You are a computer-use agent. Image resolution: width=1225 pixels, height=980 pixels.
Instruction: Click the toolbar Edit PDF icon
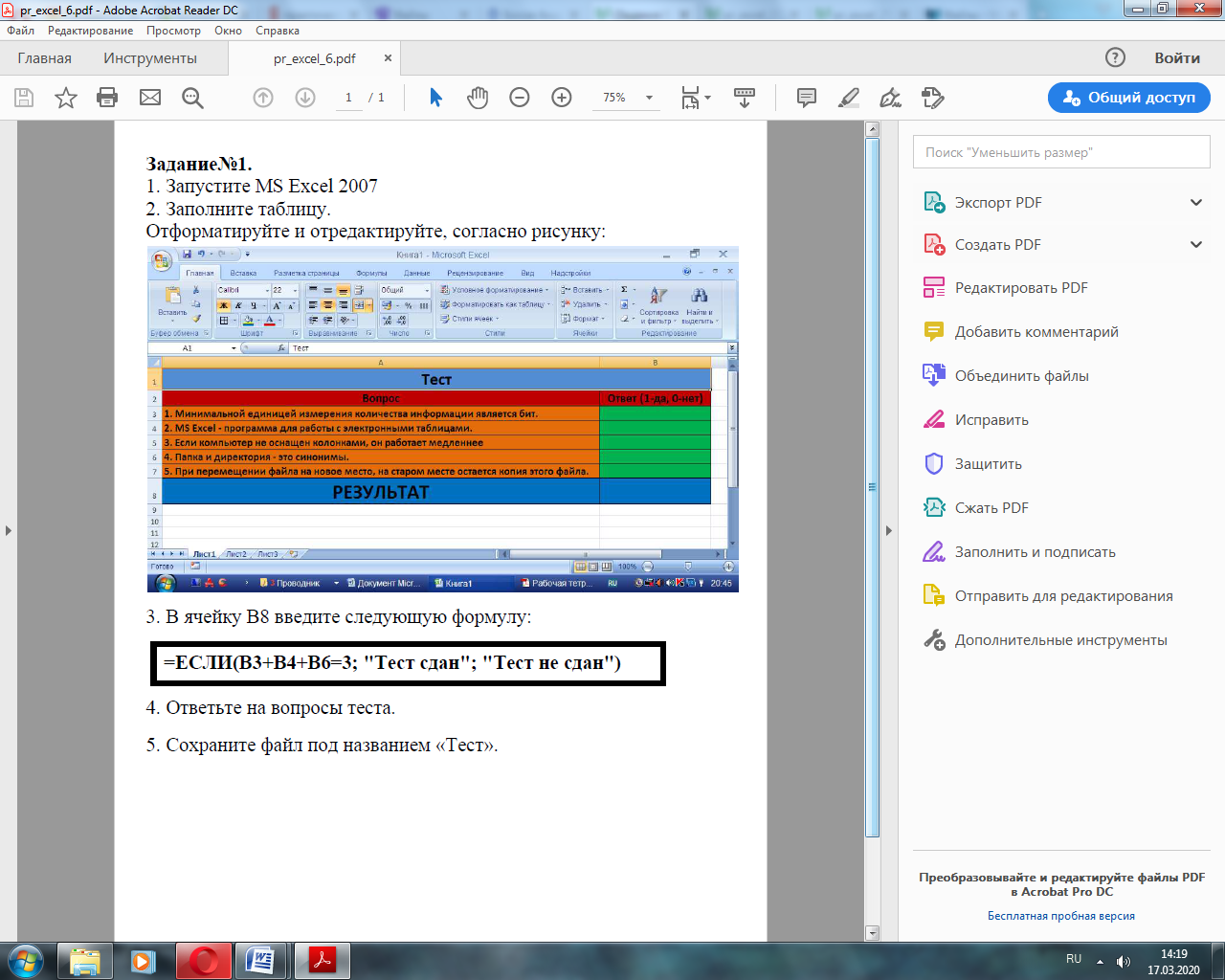933,98
